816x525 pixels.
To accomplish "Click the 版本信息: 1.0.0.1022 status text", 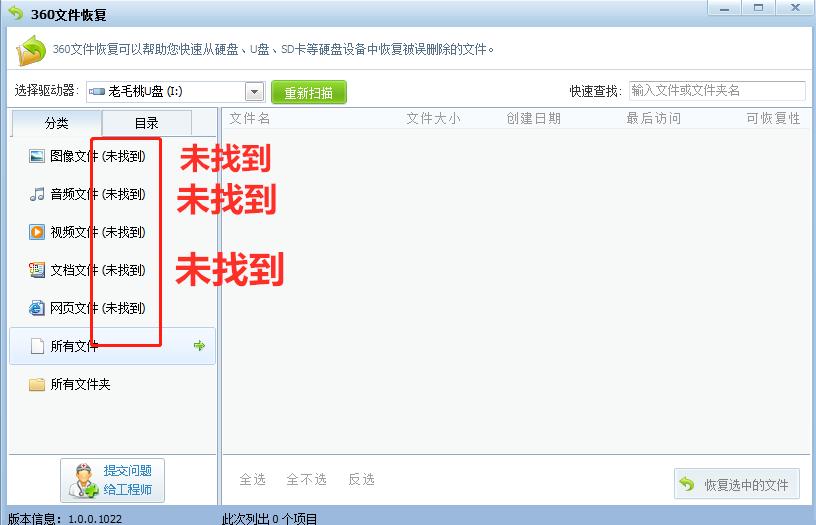I will click(65, 519).
